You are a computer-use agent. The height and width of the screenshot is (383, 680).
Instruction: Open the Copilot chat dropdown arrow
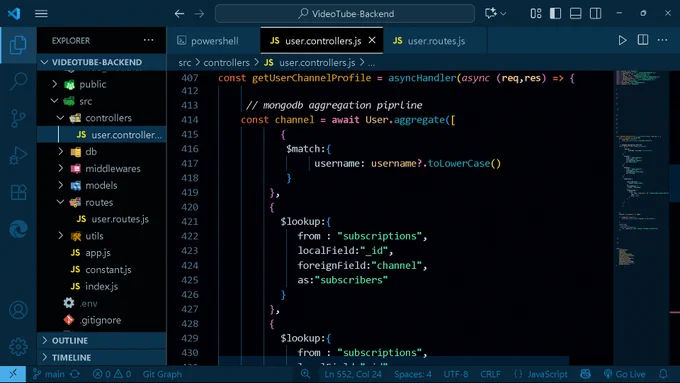(x=503, y=14)
